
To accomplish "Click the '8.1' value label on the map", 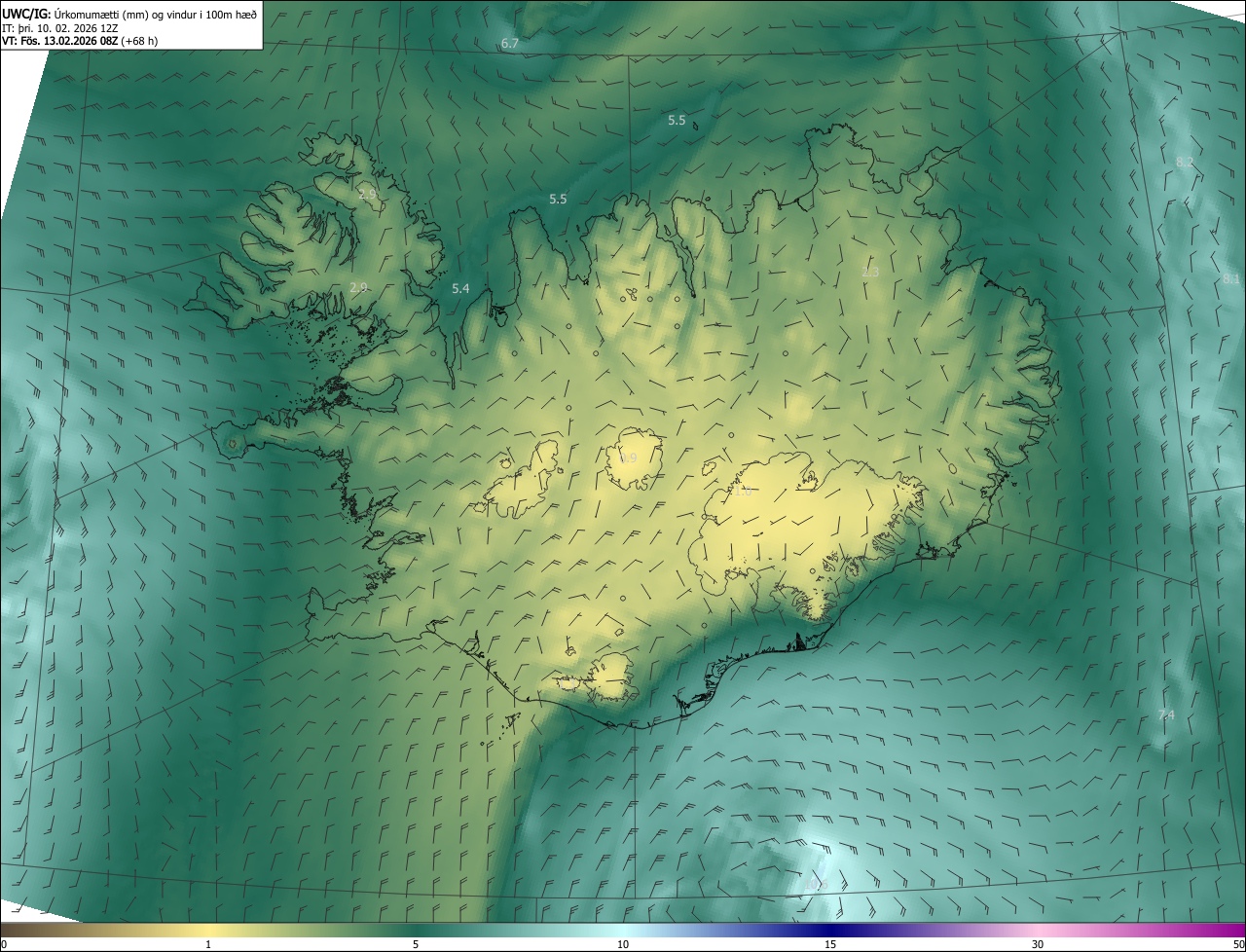I will [1230, 278].
